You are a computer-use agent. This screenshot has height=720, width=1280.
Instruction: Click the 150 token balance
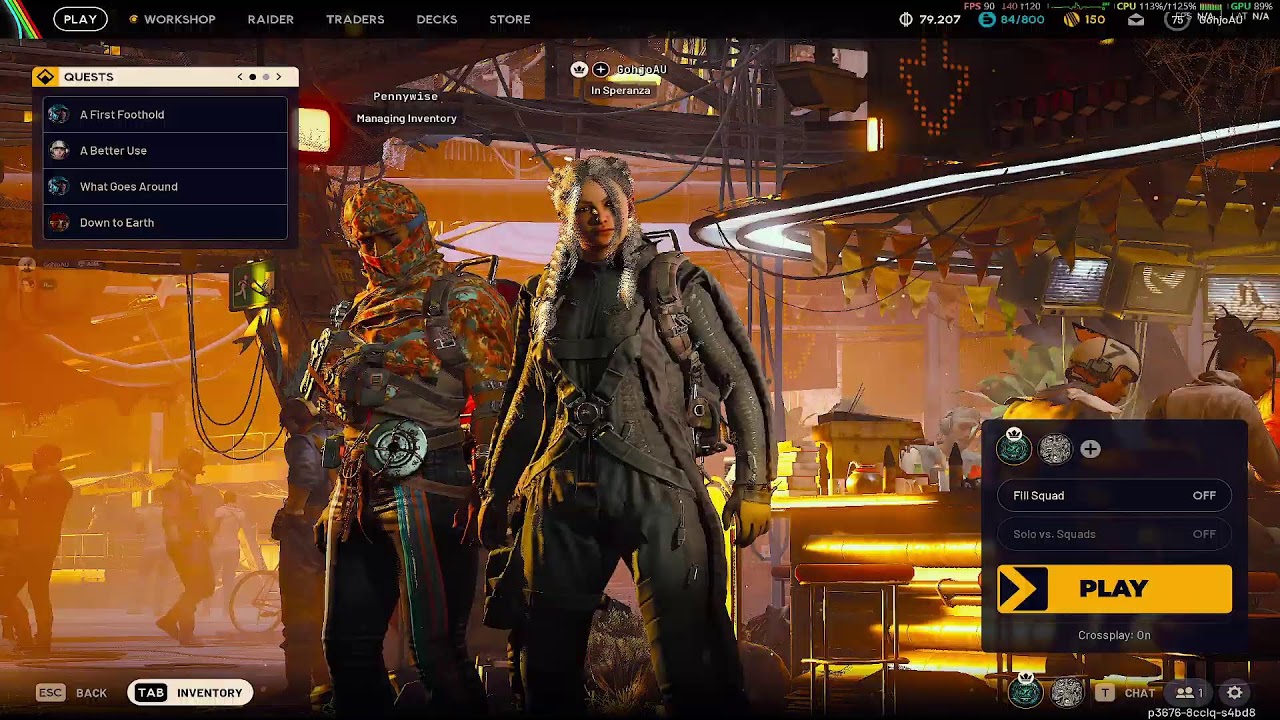tap(1095, 19)
